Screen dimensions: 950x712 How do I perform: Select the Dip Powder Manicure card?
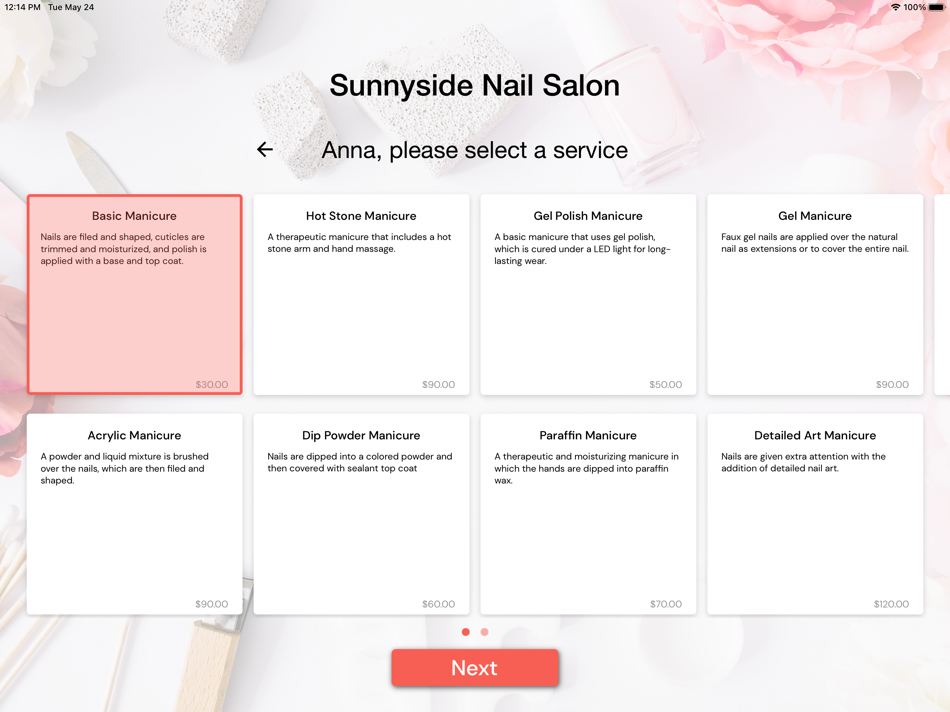361,514
